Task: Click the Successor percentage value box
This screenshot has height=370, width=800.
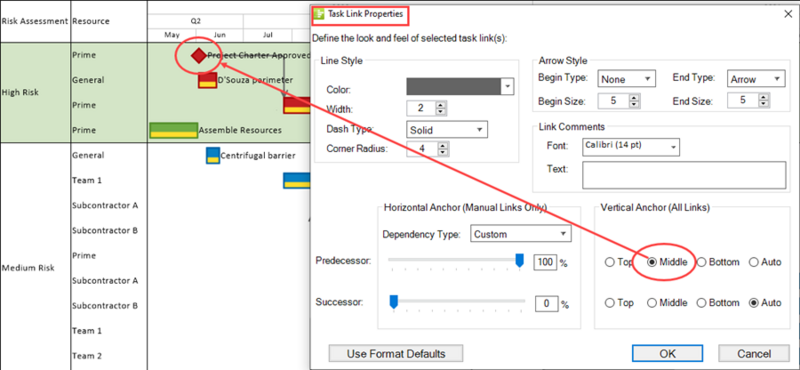Action: coord(547,304)
